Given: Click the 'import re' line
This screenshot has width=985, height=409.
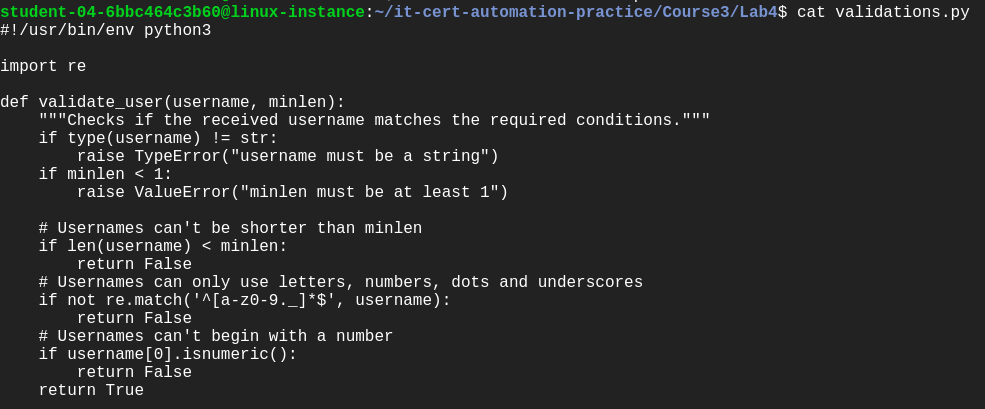Looking at the screenshot, I should point(43,66).
